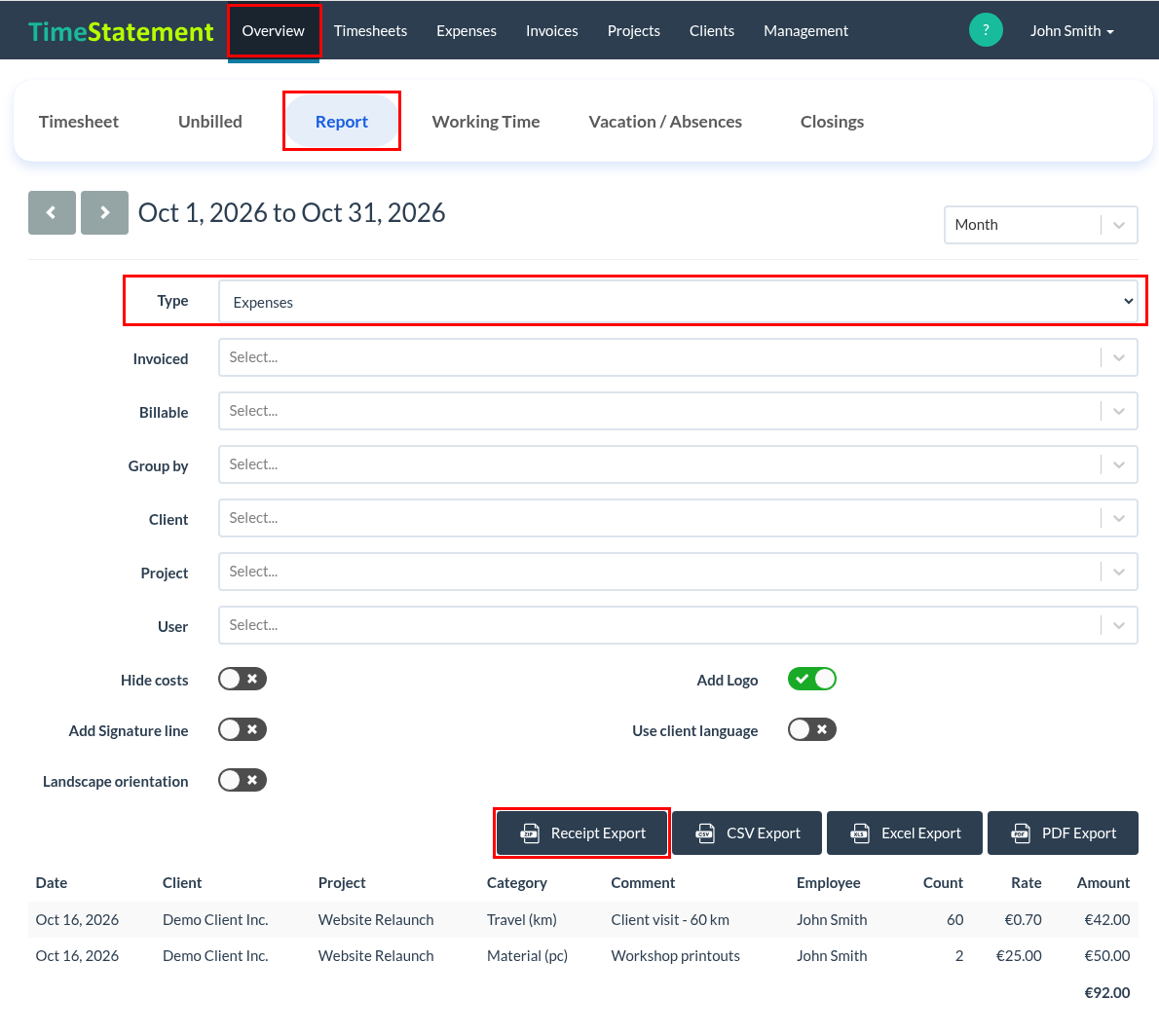This screenshot has width=1159, height=1036.
Task: Go to previous month with left arrow
Action: tap(52, 213)
